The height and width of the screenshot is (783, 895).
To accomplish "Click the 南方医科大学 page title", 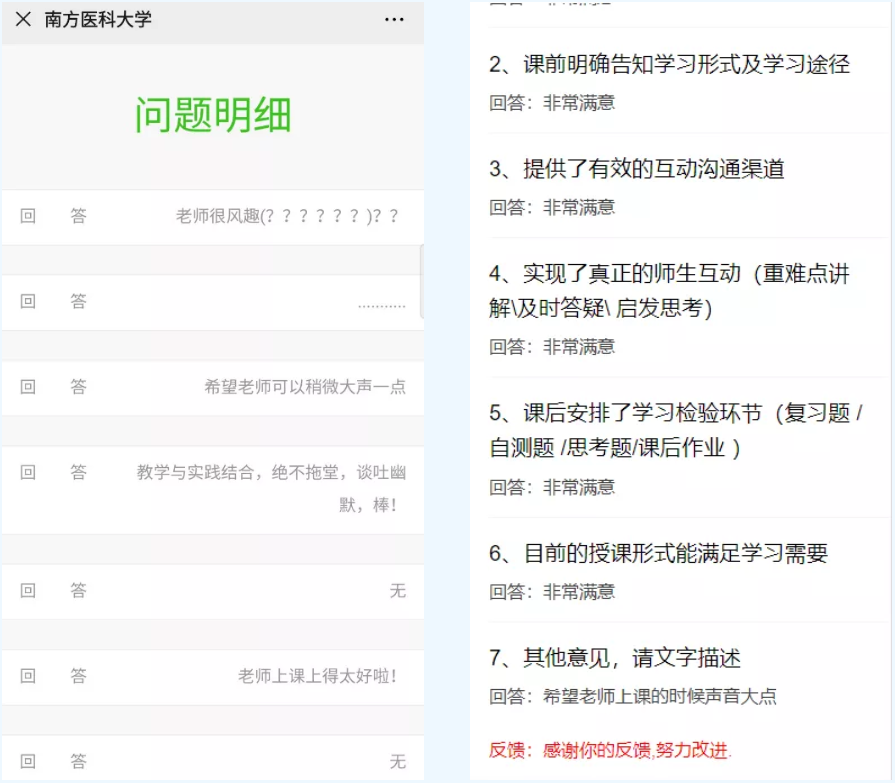I will [x=98, y=19].
